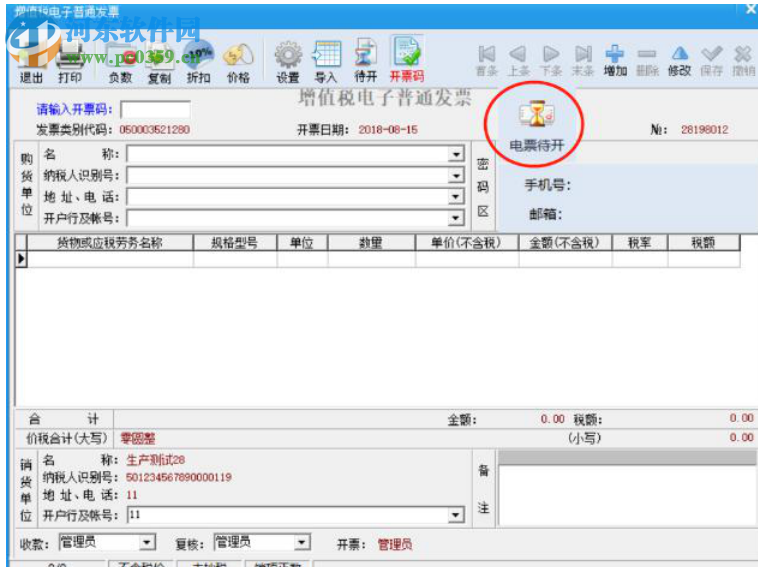Click the 退出 (exit) toolbar icon
The image size is (758, 567).
coord(32,62)
